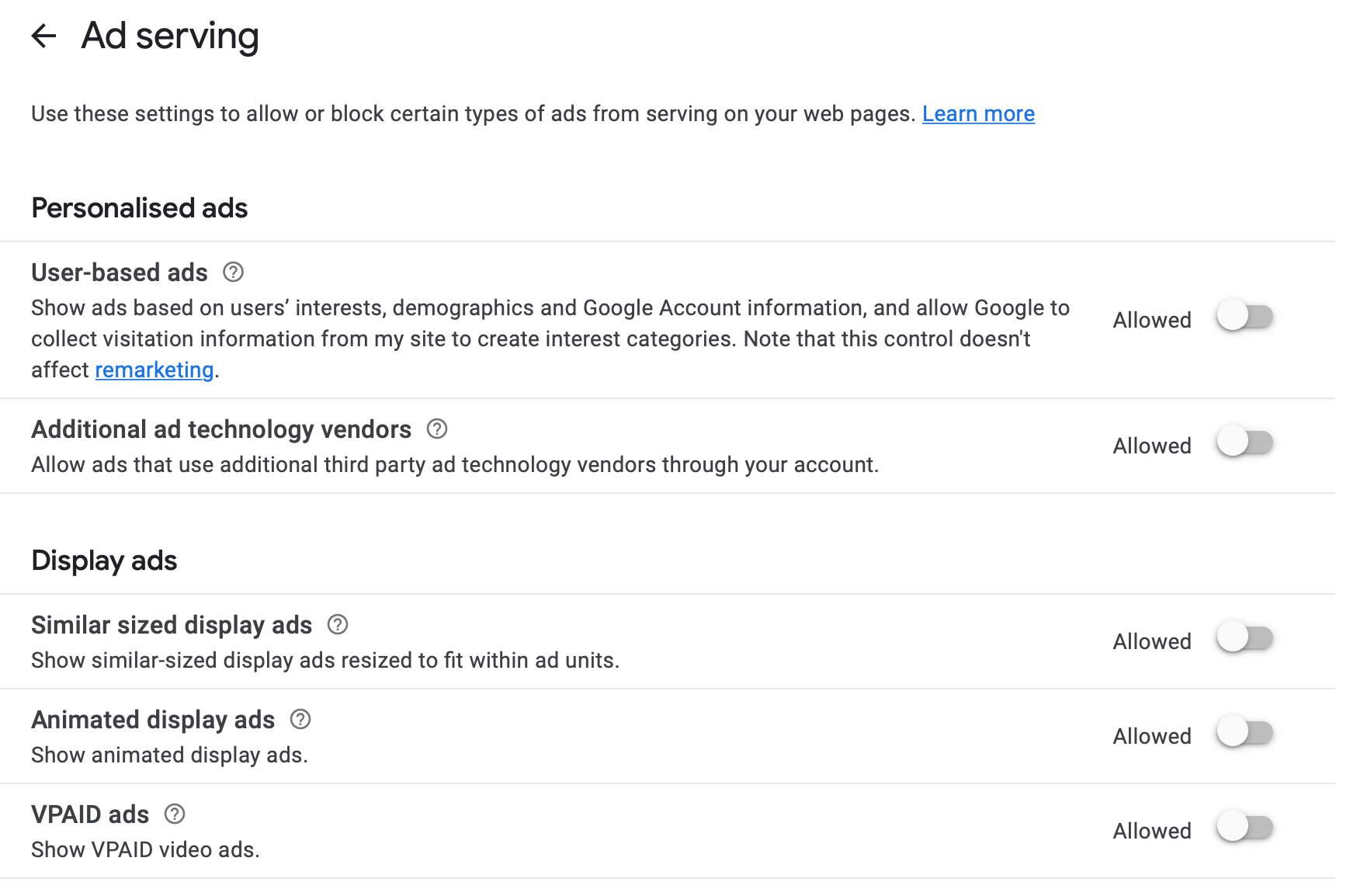Click the Similar sized display ads title
Screen dimensions: 1357x896
[x=172, y=625]
